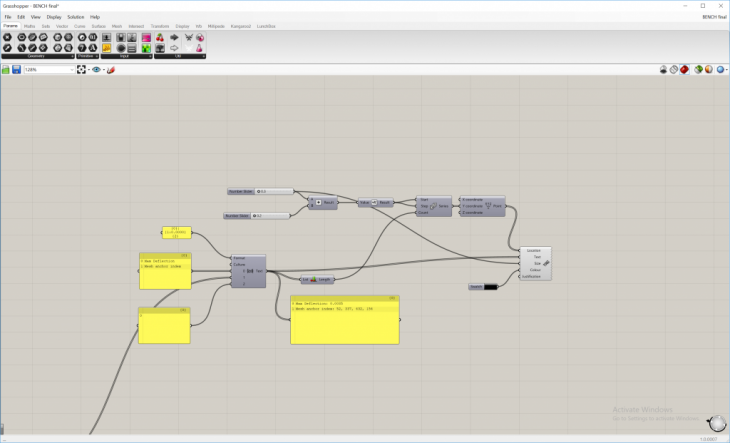Click the black Swatch colour component
Viewport: 730px width, 443px height.
(x=490, y=287)
